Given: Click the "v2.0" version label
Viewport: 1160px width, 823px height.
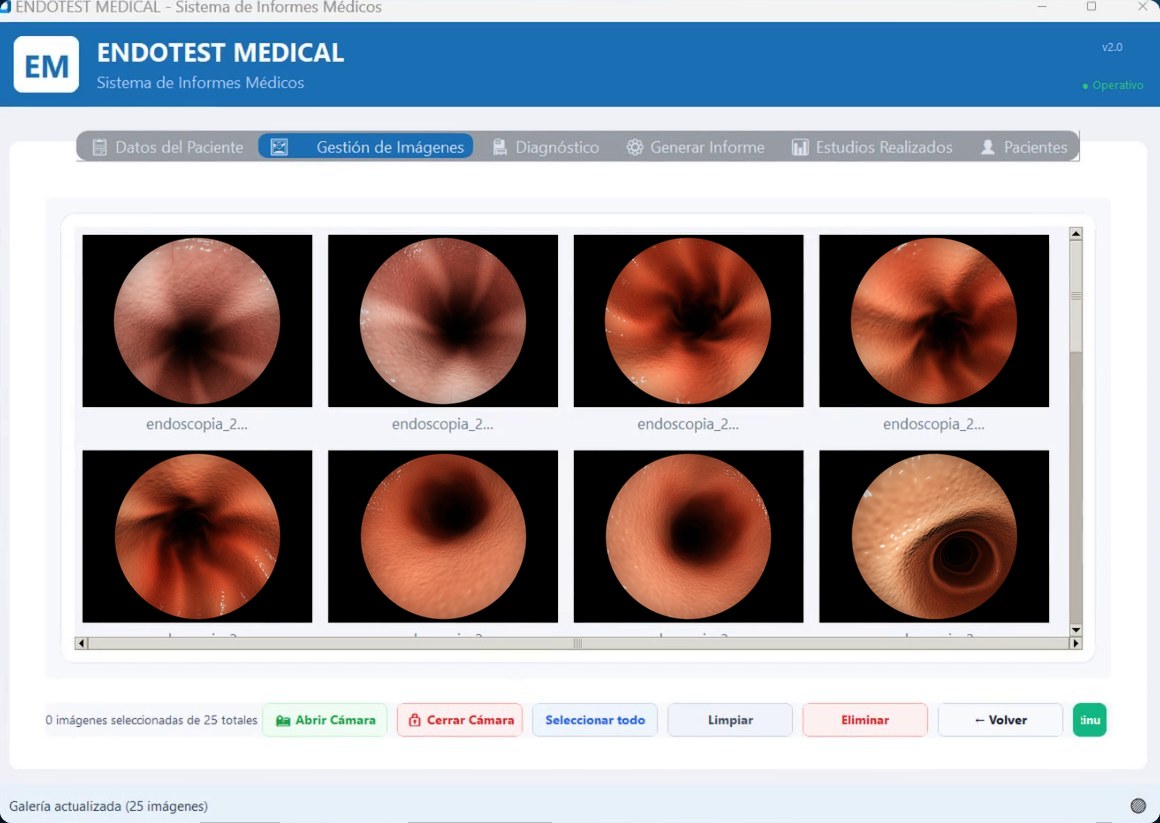Looking at the screenshot, I should (1112, 47).
